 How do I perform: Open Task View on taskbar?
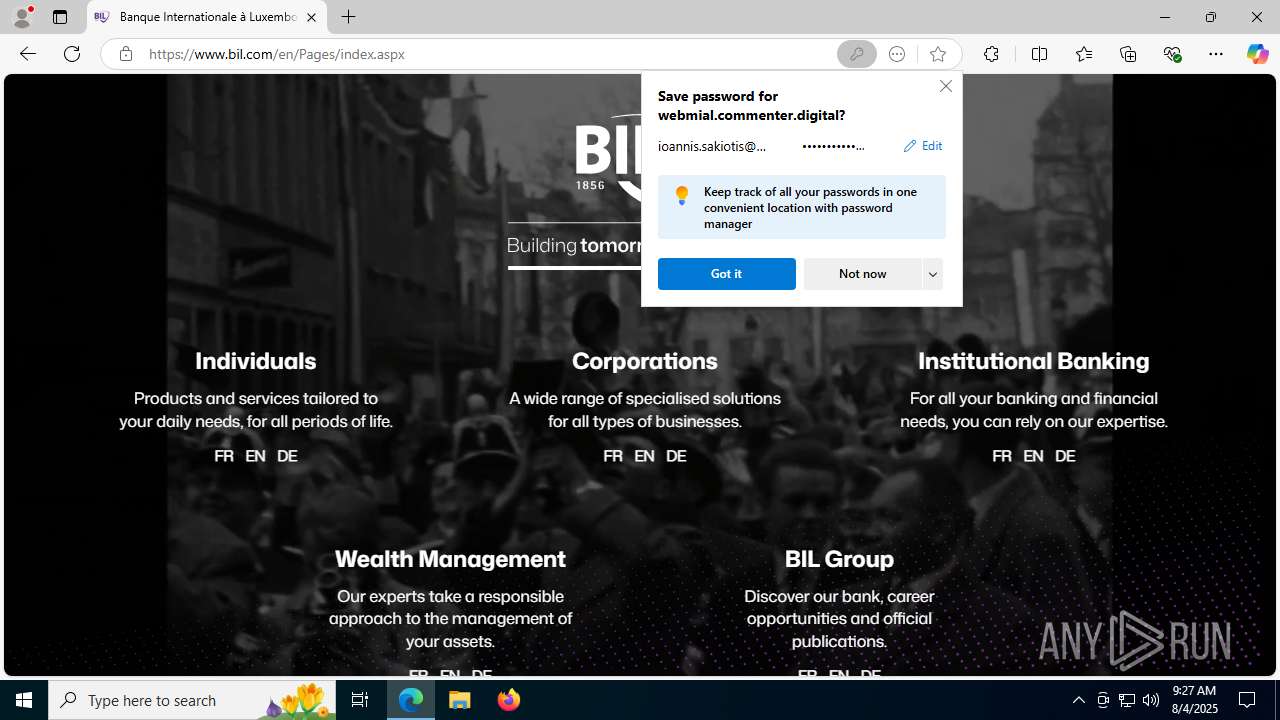(360, 700)
